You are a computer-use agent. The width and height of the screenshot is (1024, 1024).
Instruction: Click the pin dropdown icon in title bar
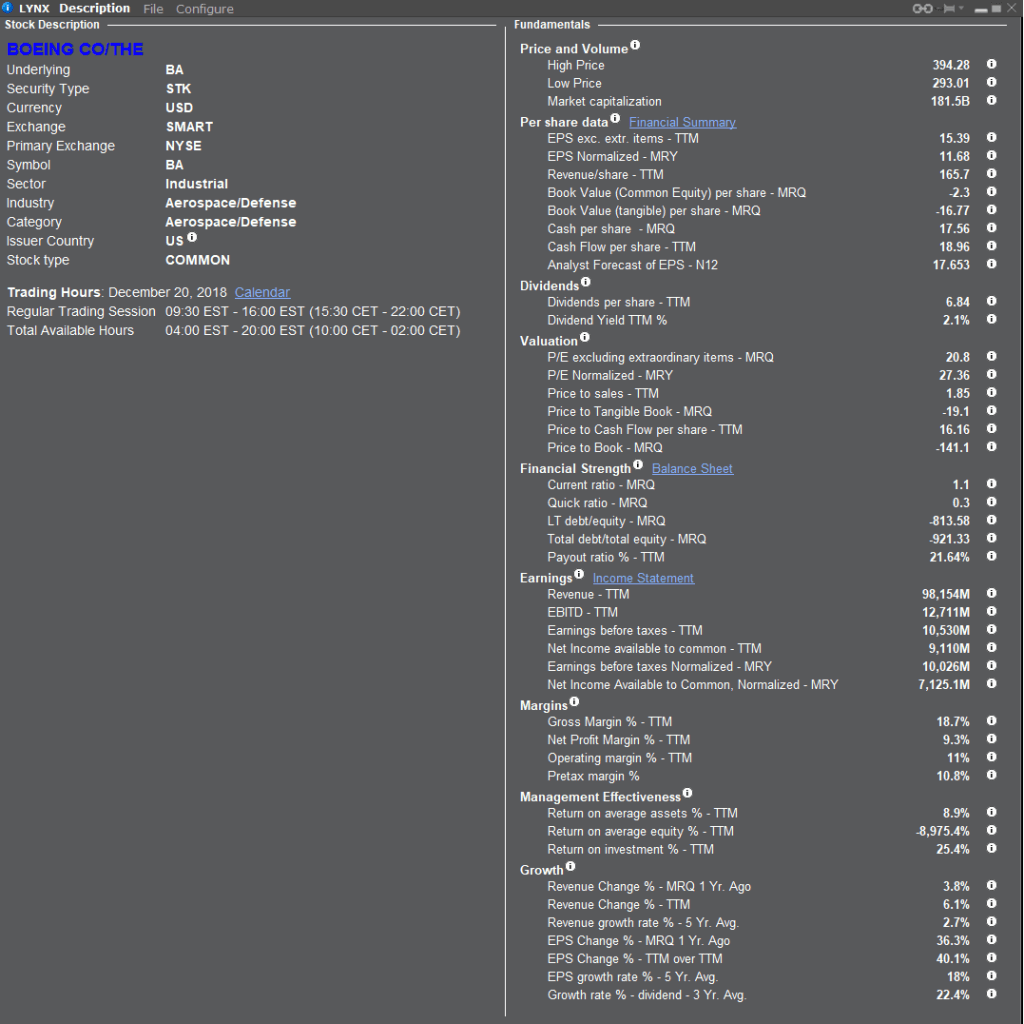tap(953, 8)
